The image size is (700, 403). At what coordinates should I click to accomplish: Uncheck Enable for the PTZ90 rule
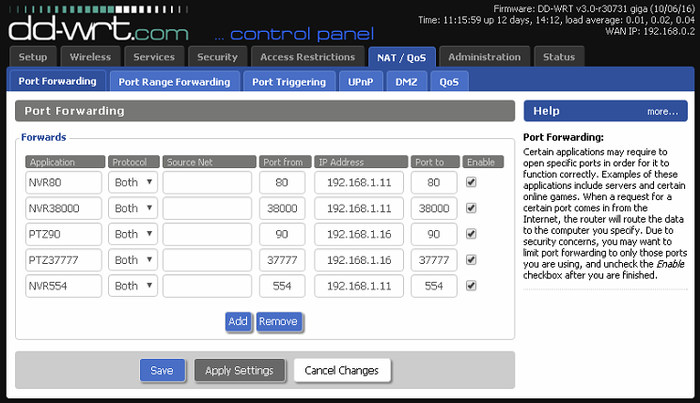[471, 234]
